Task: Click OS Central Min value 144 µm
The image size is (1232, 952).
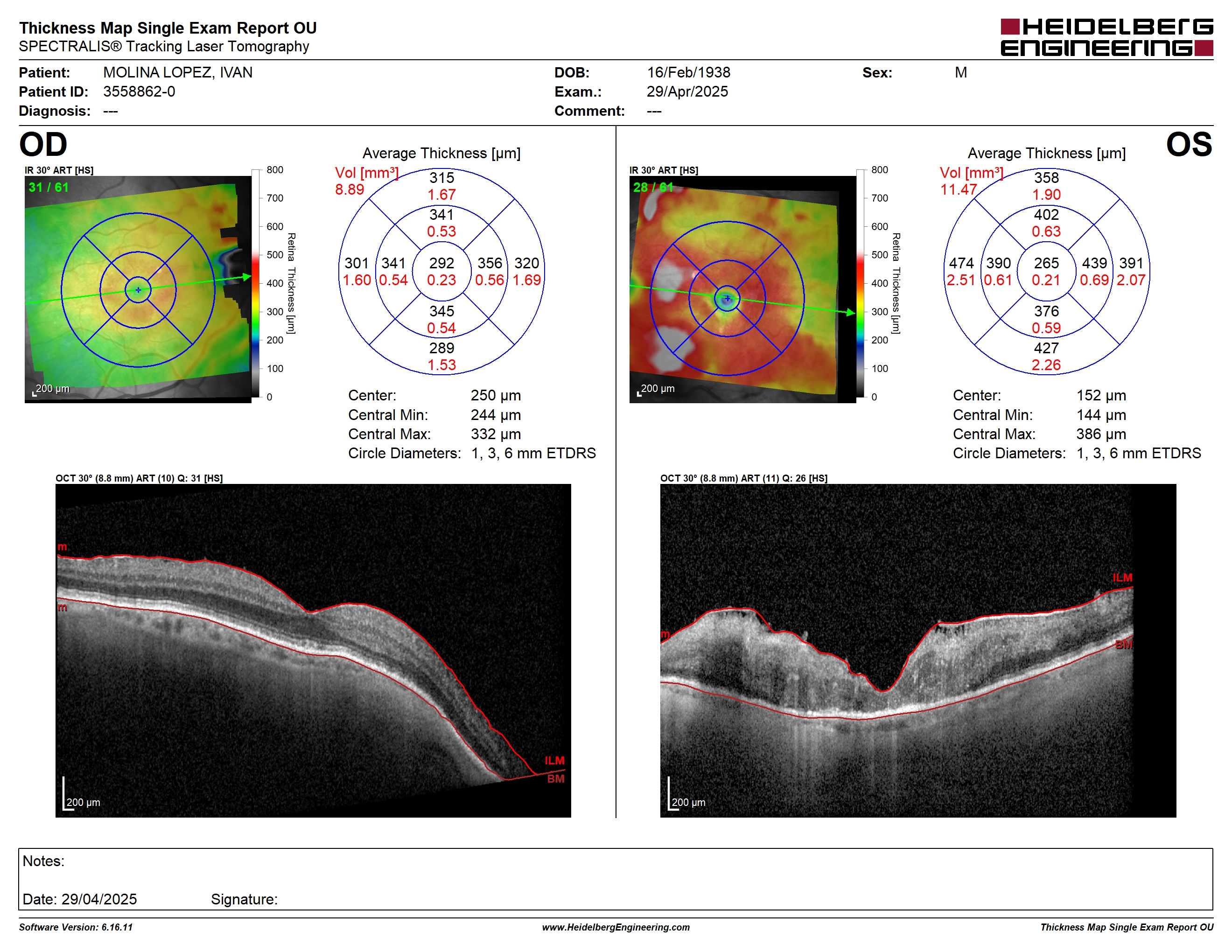Action: pos(1101,415)
